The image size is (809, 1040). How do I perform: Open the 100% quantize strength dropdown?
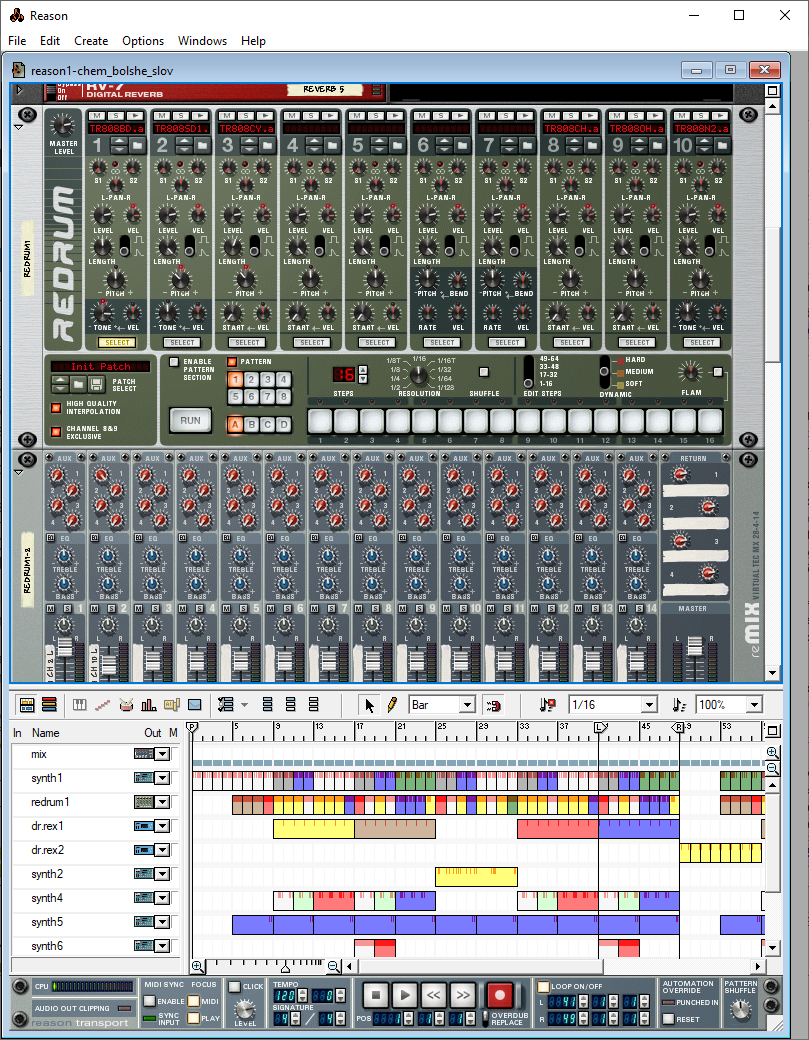[x=753, y=705]
